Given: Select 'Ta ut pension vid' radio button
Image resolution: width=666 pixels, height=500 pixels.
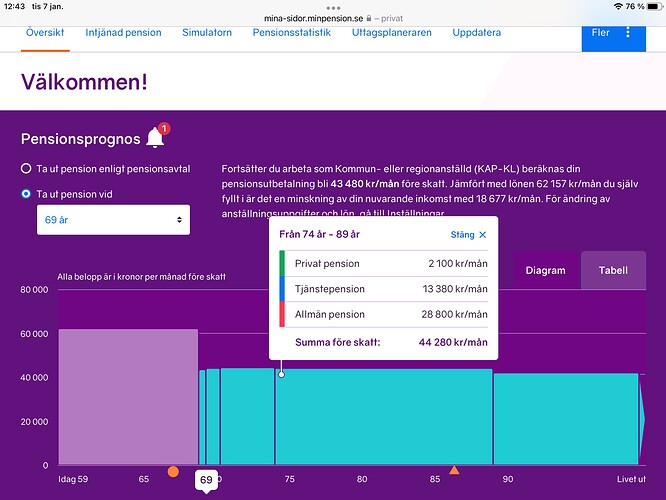Looking at the screenshot, I should 26,194.
